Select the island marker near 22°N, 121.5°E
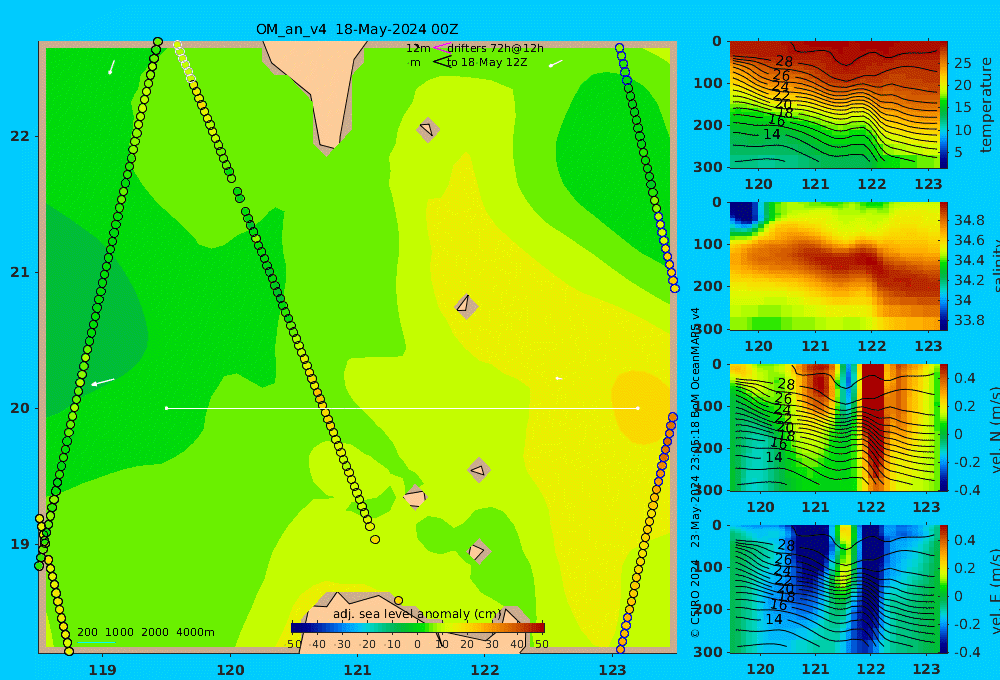The image size is (1000, 680). pos(428,129)
